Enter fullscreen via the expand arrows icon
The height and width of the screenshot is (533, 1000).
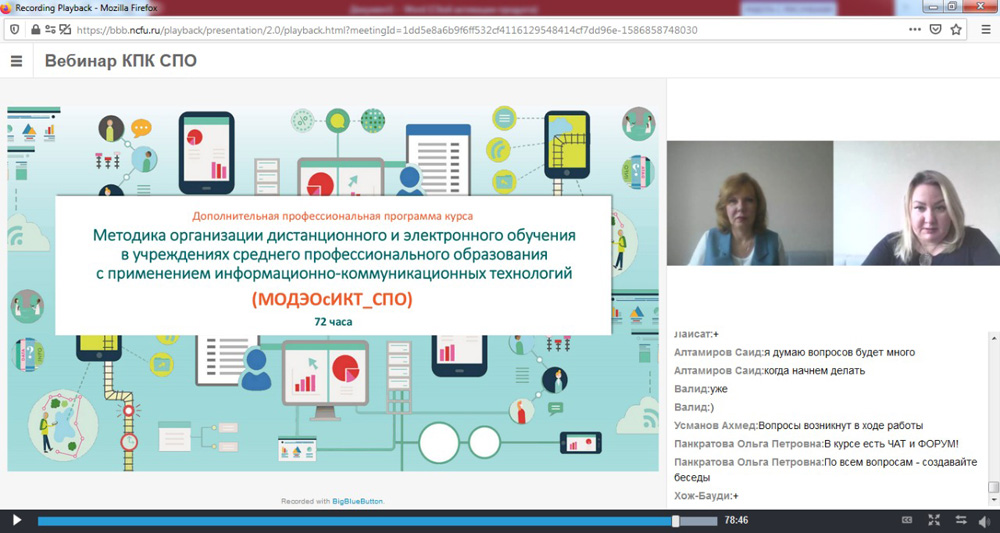point(934,520)
